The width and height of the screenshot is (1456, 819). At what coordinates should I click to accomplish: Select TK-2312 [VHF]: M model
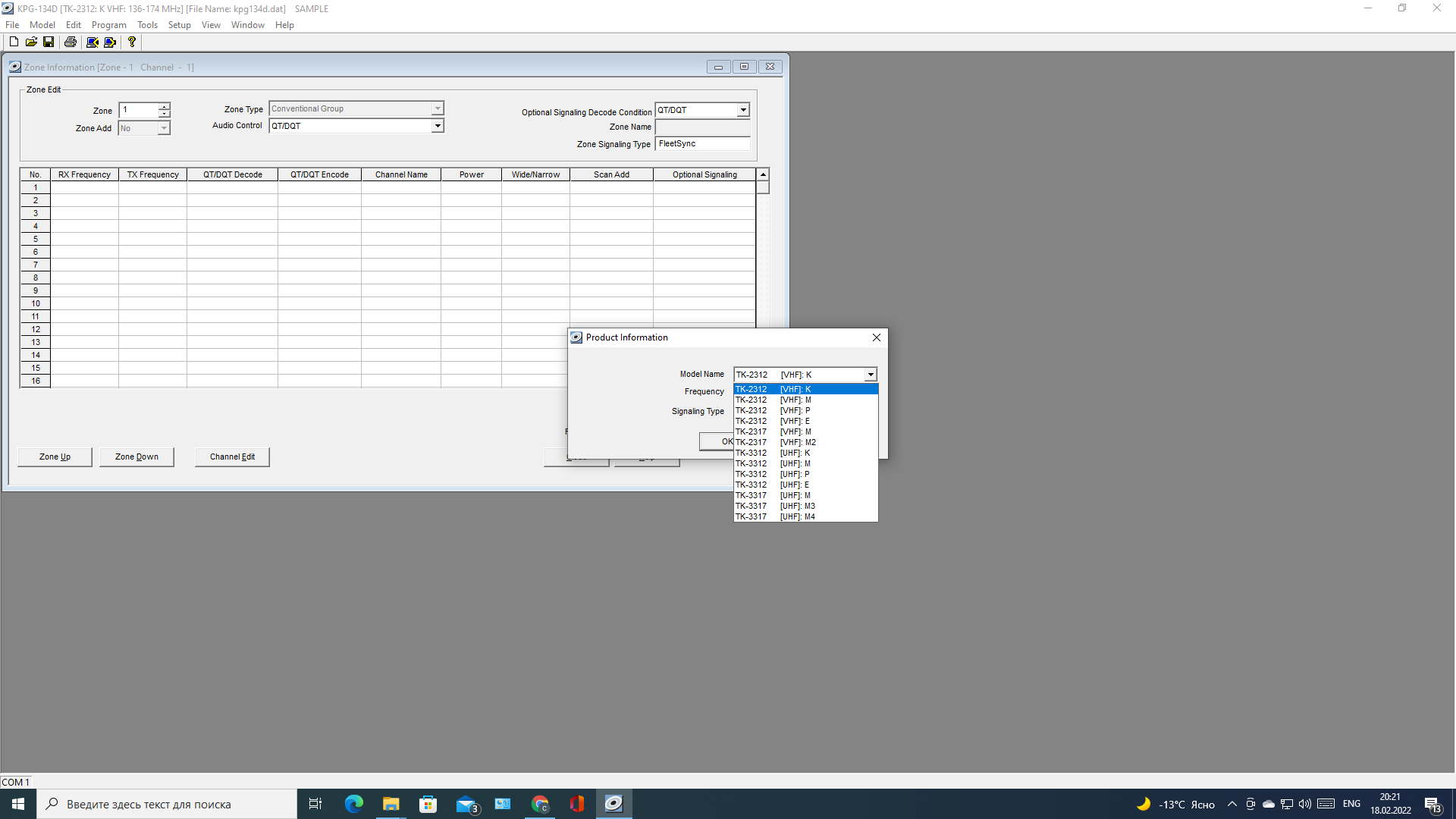(x=805, y=400)
